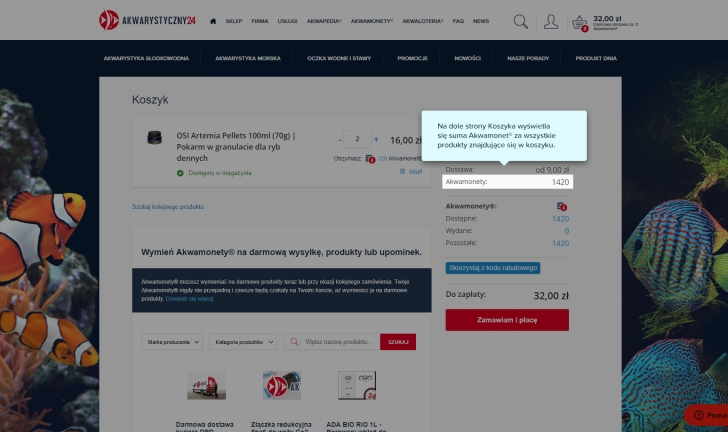Expand the Kategoria produktów dropdown
Image resolution: width=728 pixels, height=432 pixels.
[243, 342]
